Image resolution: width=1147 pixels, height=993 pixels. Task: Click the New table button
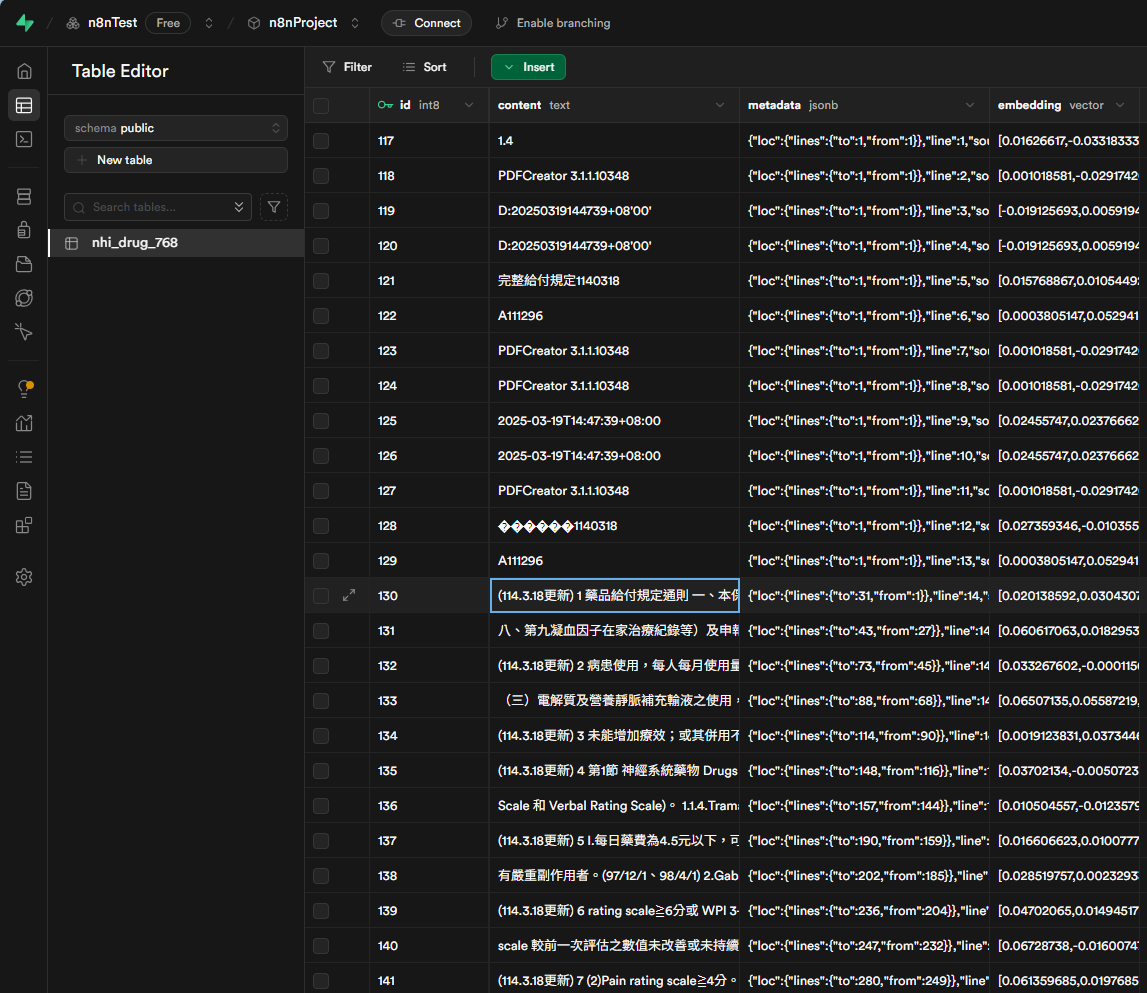click(x=176, y=160)
